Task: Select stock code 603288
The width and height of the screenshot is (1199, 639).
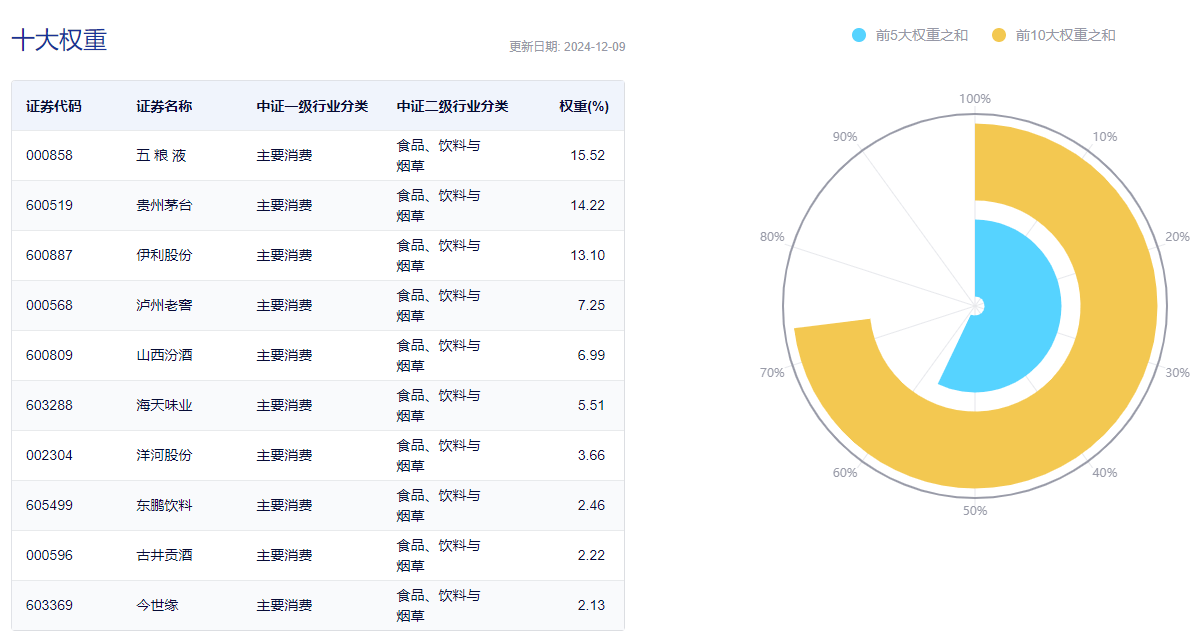Action: click(x=50, y=405)
